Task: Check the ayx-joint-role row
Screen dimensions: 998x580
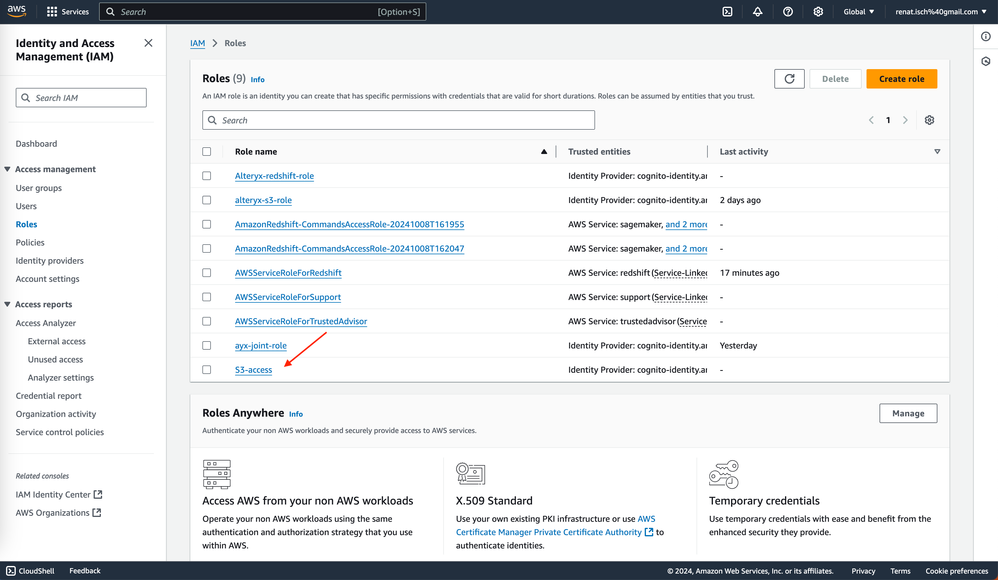Action: tap(206, 345)
